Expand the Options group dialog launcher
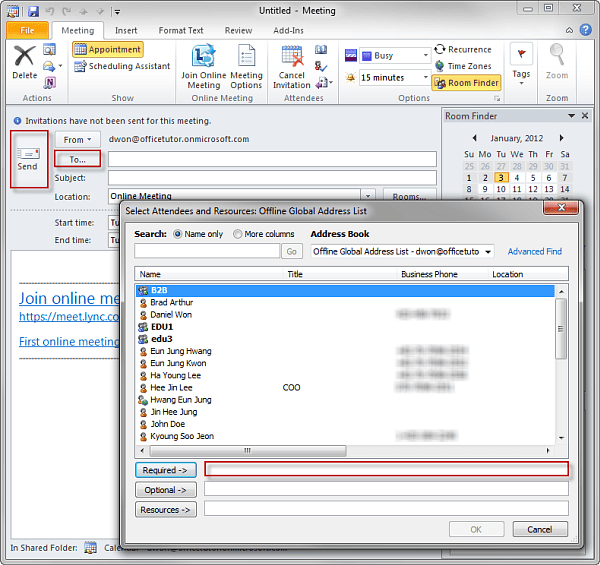This screenshot has height=565, width=600. (497, 99)
